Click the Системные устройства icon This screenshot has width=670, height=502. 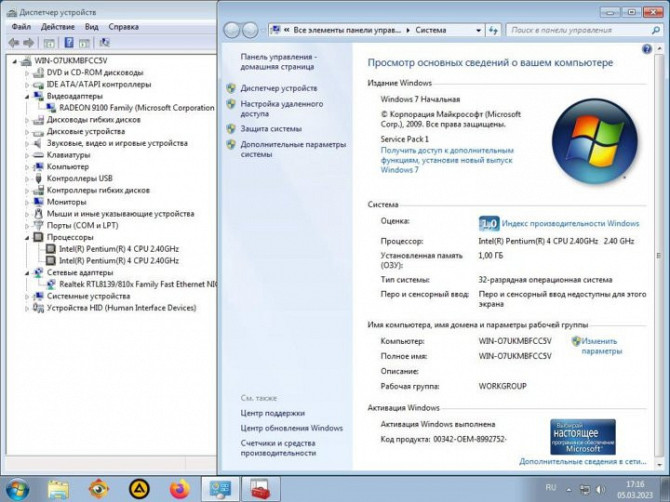[x=38, y=296]
